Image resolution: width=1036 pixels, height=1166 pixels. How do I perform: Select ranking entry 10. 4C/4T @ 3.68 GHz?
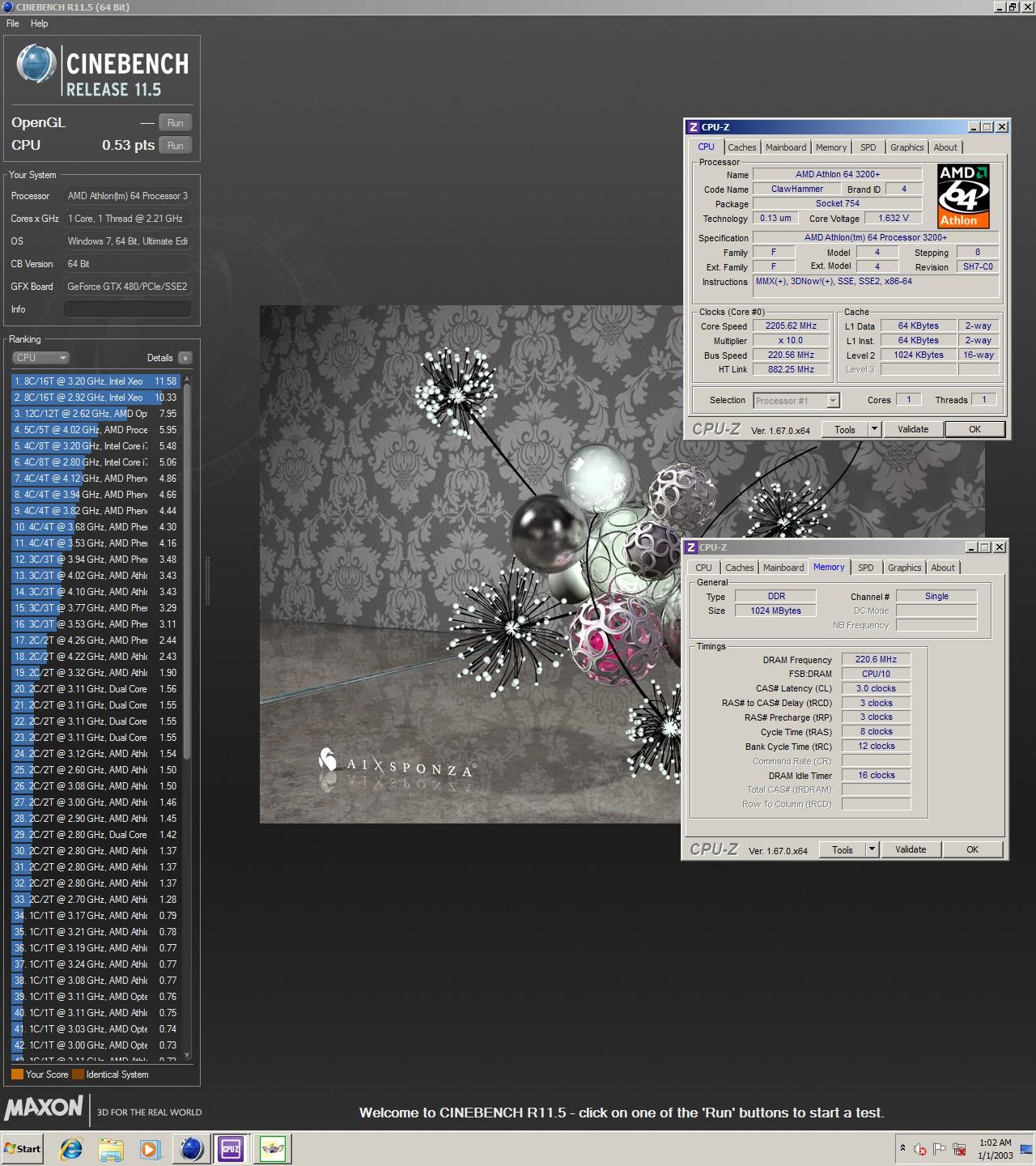[96, 526]
